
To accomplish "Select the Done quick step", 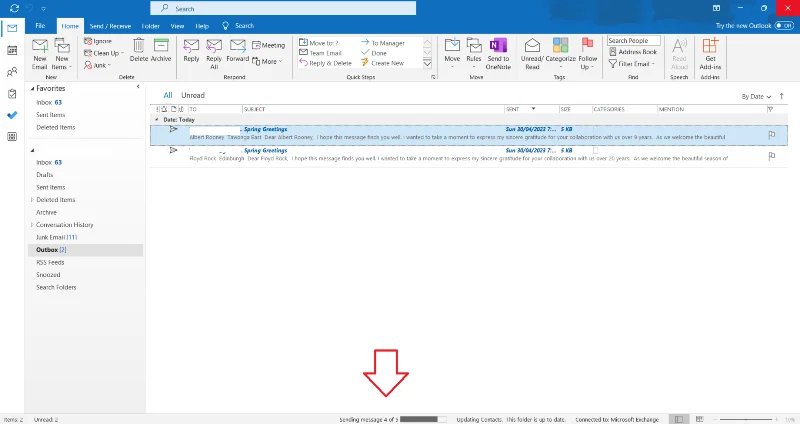I will tap(374, 53).
